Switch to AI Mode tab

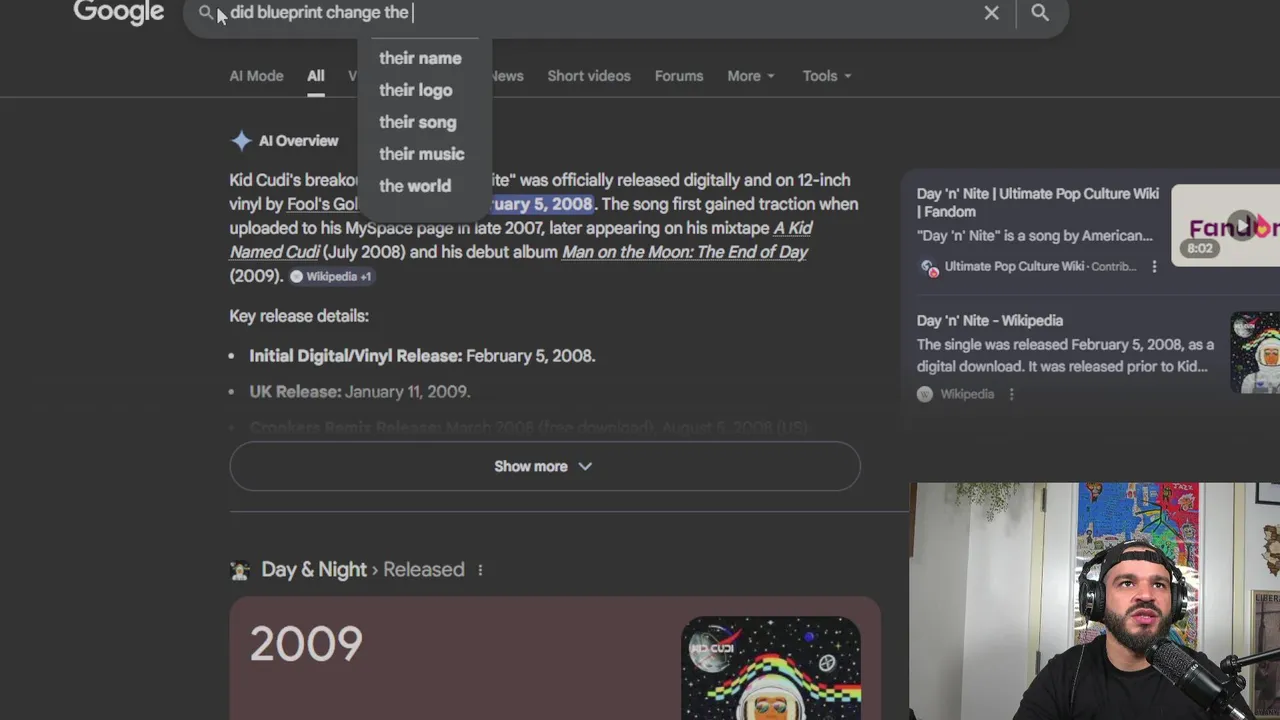click(256, 76)
